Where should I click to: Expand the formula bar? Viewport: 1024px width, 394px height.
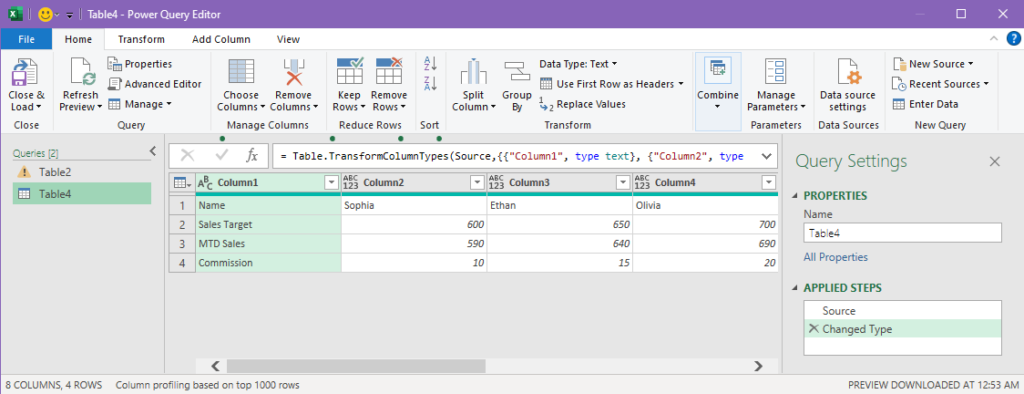[767, 156]
